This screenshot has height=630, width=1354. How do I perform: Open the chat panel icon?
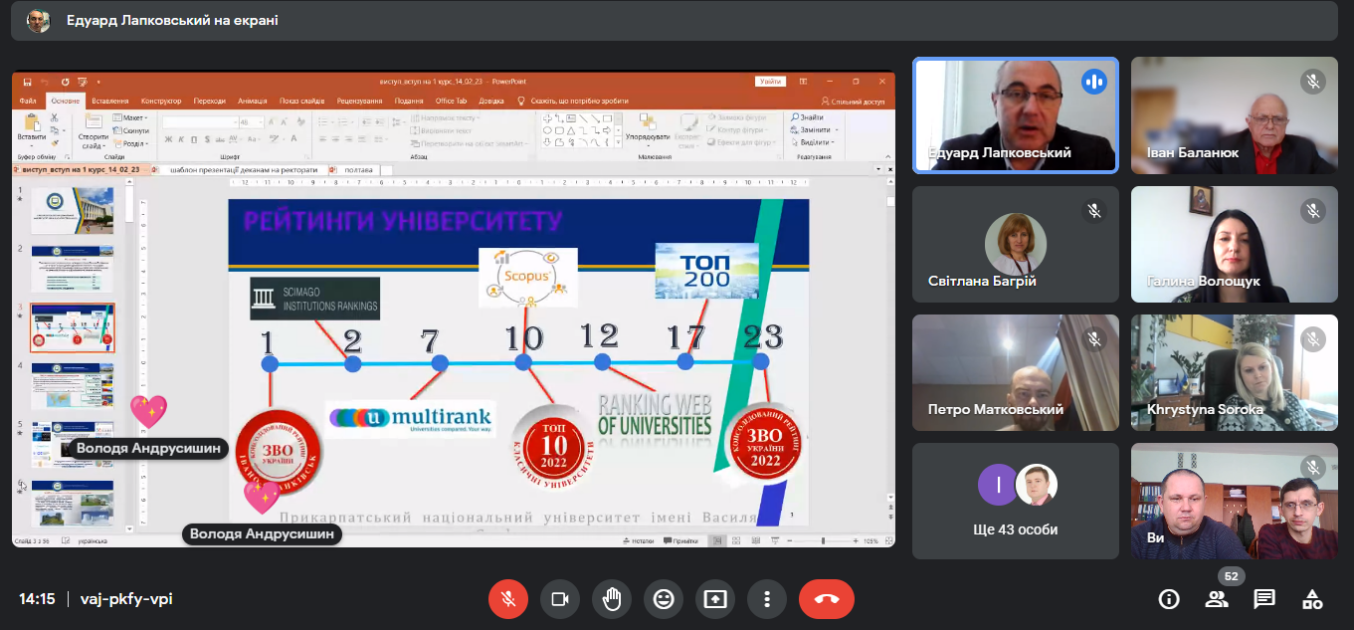tap(1264, 599)
